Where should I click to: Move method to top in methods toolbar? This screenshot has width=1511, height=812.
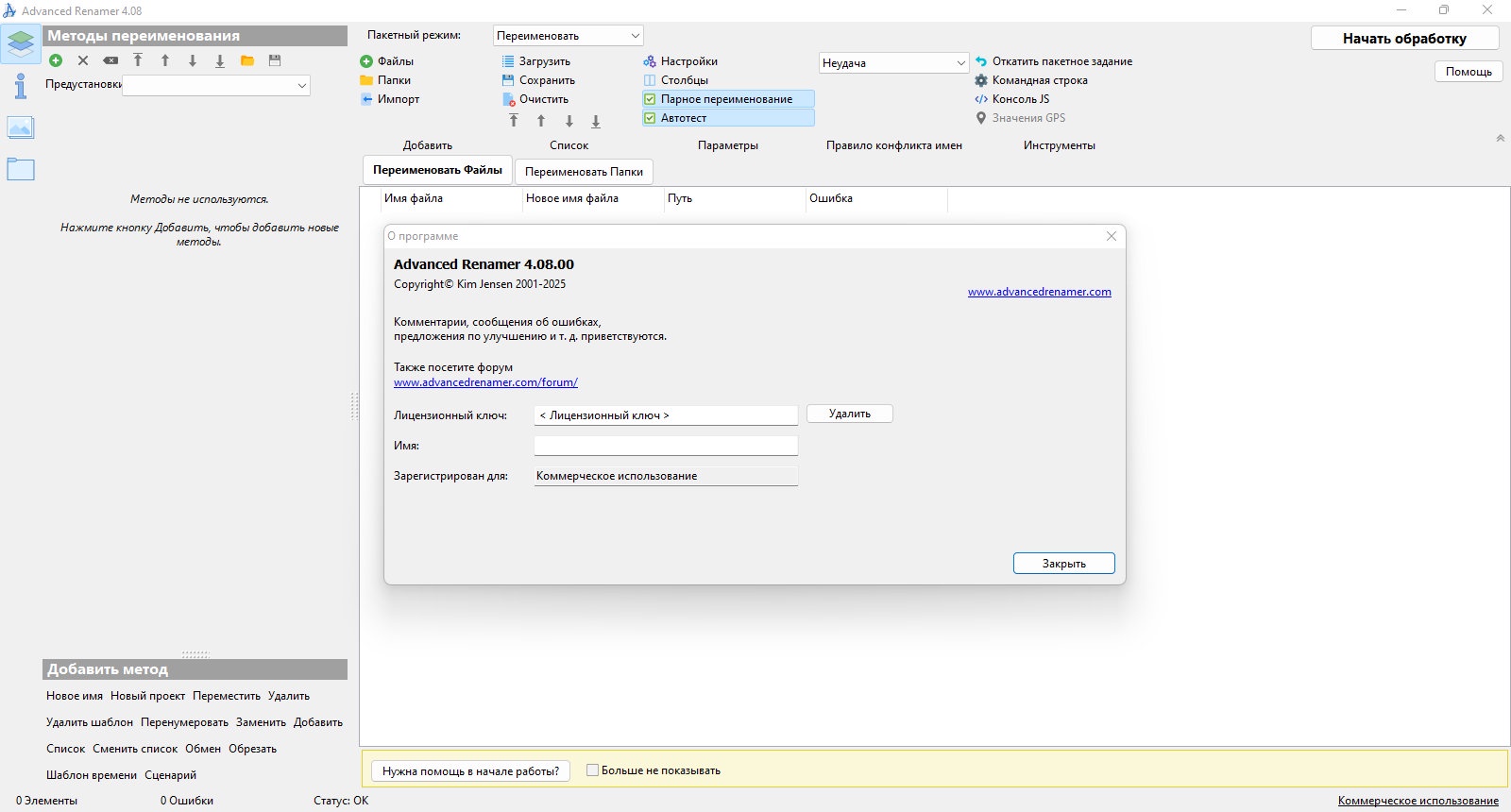(x=138, y=60)
